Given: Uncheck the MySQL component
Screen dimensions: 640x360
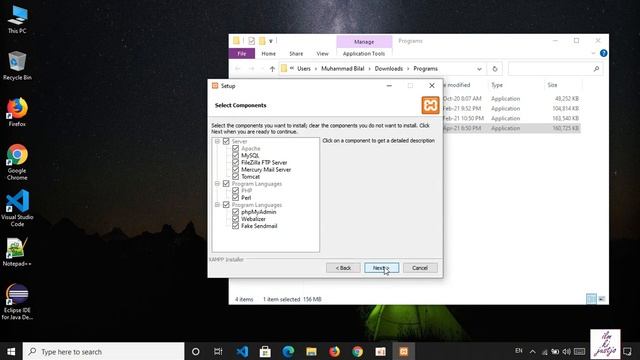Looking at the screenshot, I should (x=236, y=155).
